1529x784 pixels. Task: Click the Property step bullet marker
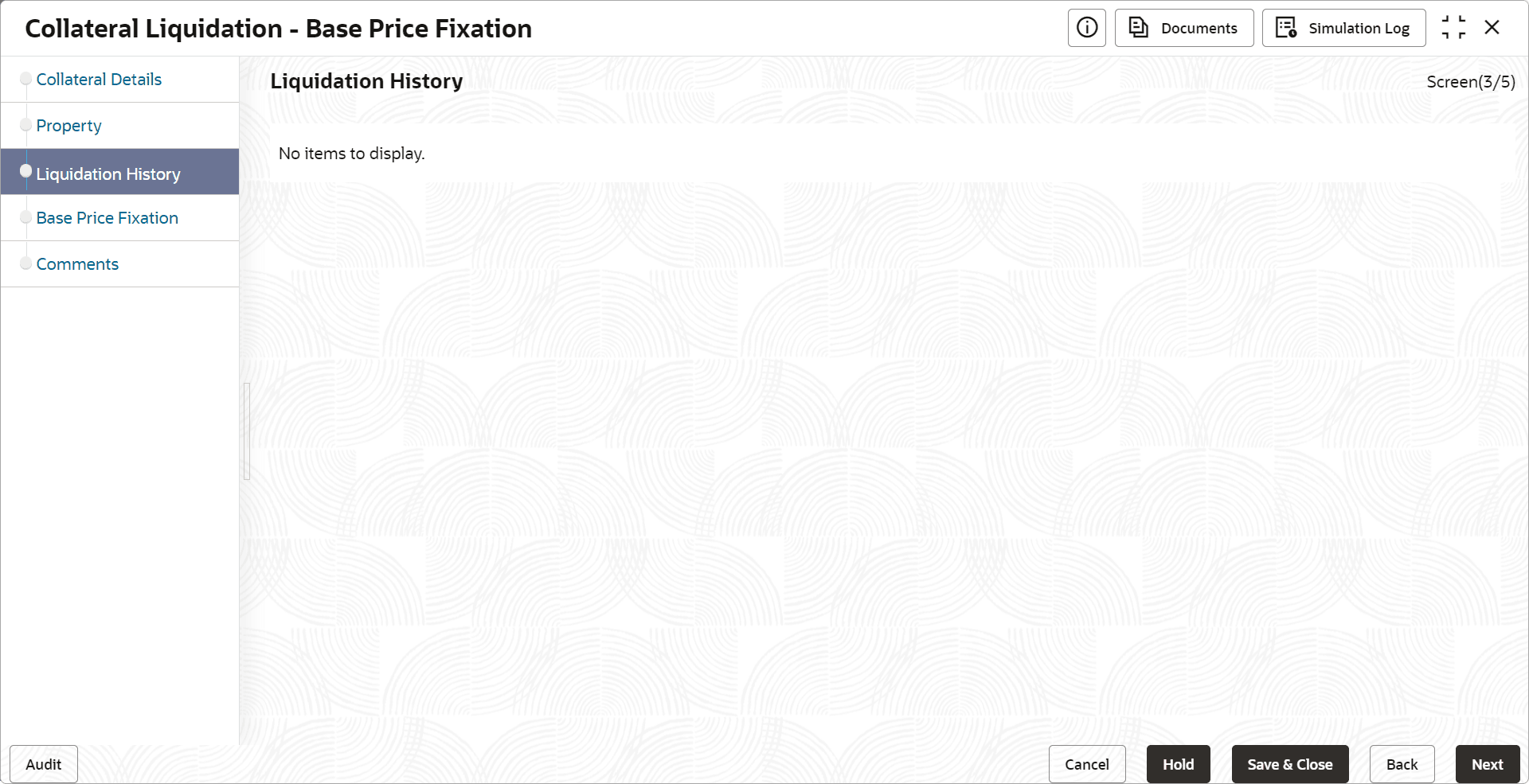tap(26, 125)
